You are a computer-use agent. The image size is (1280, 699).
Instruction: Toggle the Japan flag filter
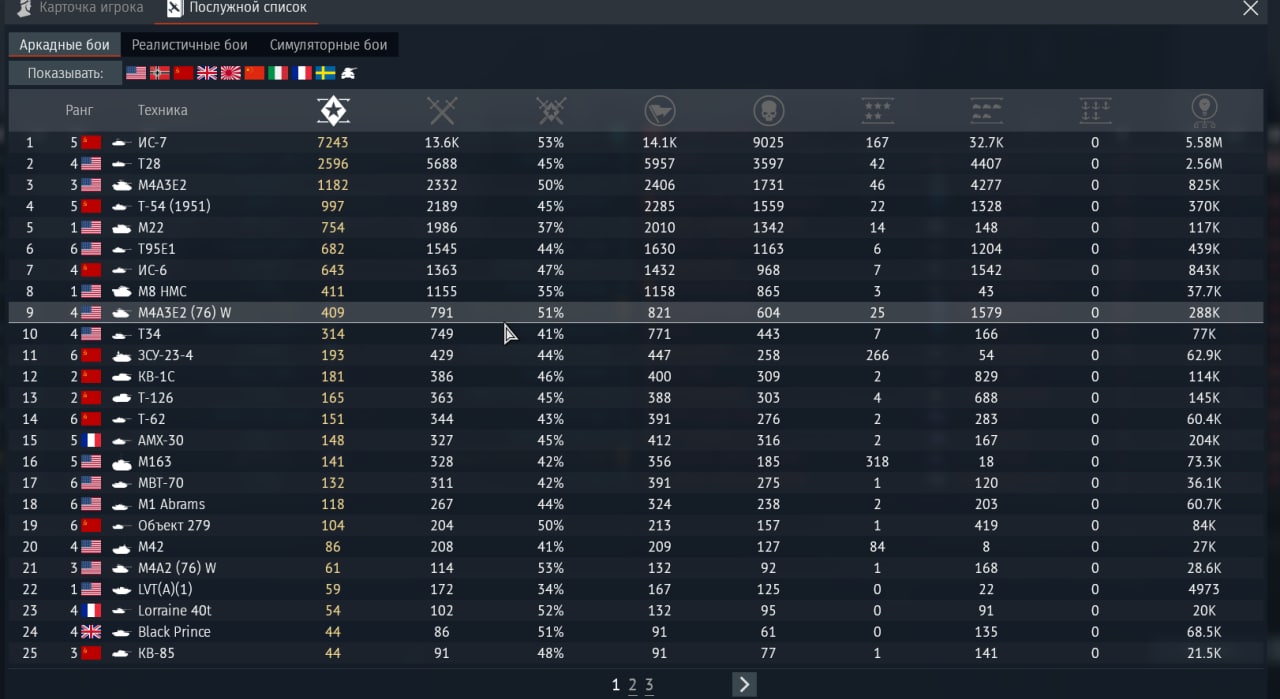click(x=231, y=73)
